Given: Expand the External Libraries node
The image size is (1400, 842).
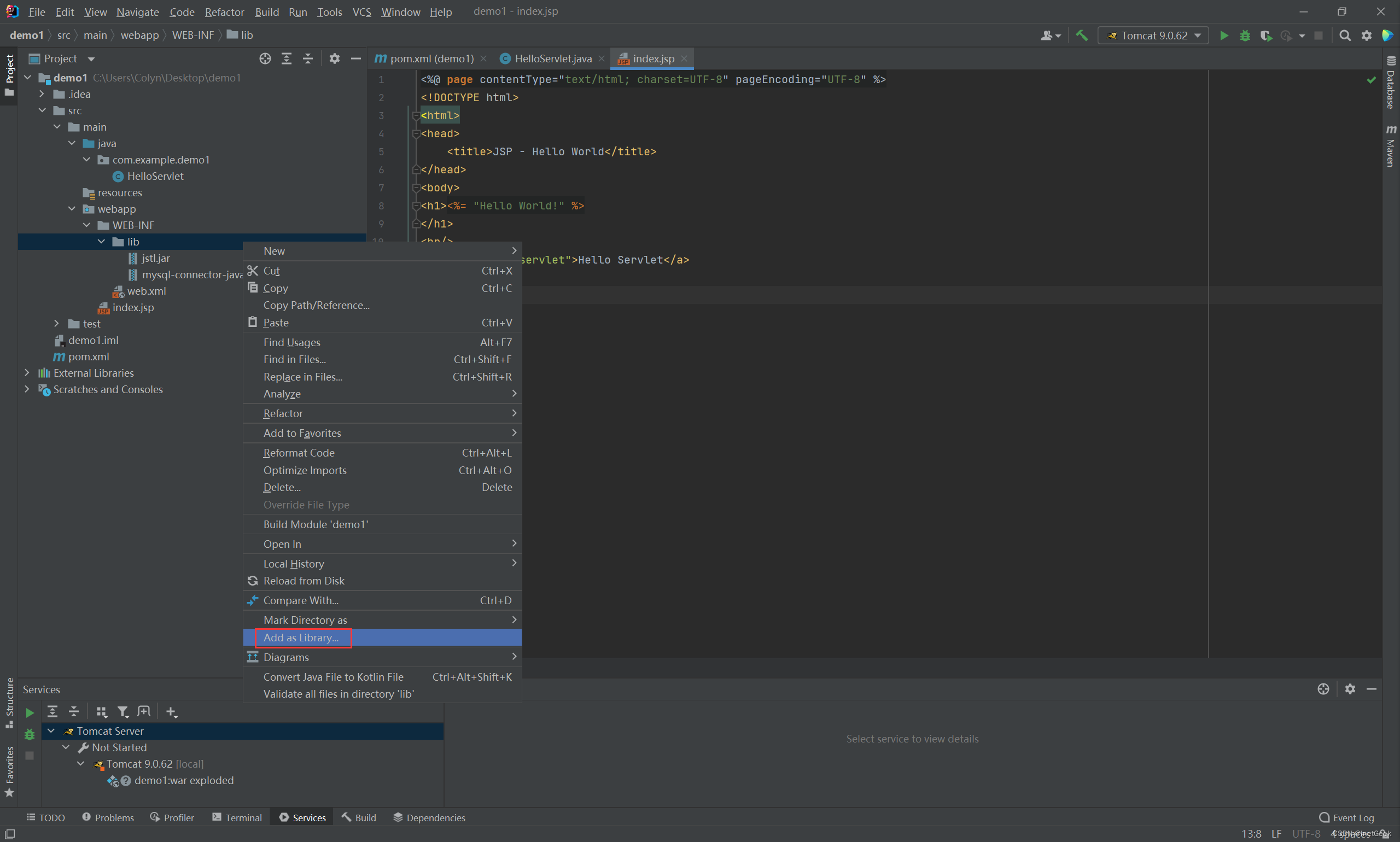Looking at the screenshot, I should click(27, 373).
